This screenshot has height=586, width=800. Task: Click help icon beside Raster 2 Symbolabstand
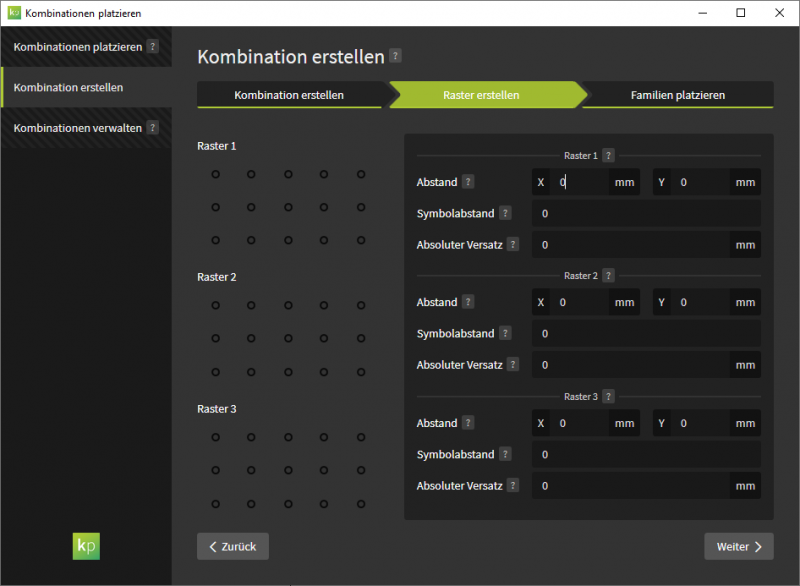[x=505, y=334]
